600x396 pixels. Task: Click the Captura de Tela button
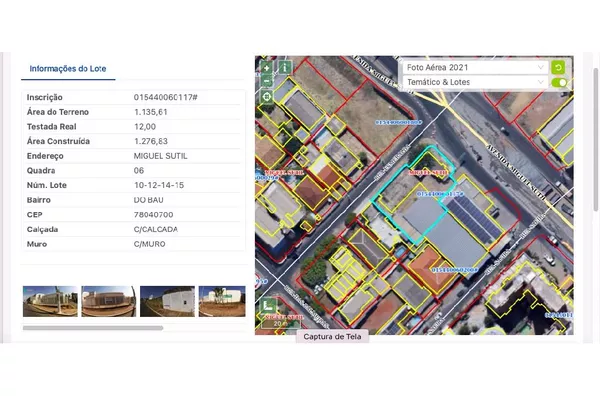[x=332, y=337]
